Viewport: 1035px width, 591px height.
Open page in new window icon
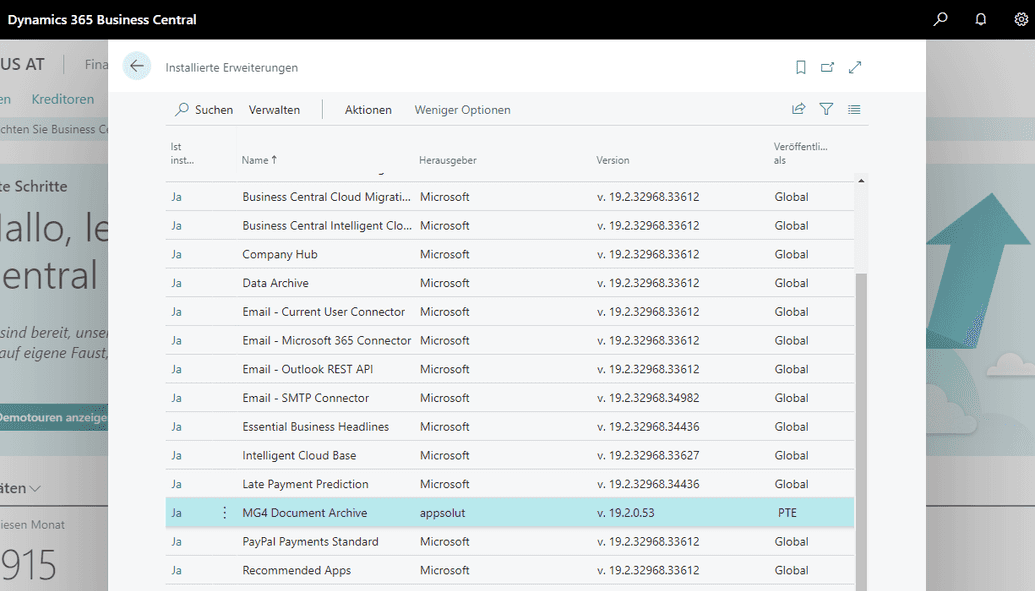pyautogui.click(x=827, y=67)
